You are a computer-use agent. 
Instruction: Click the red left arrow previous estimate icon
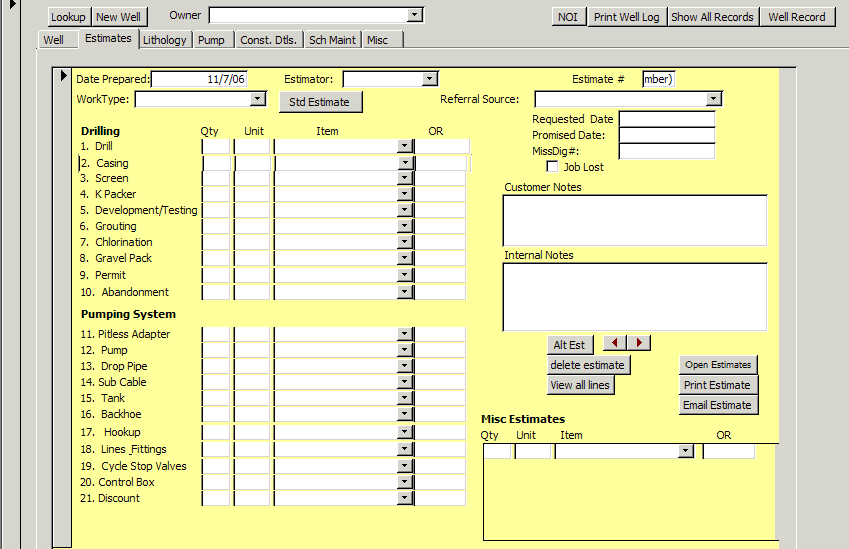point(615,343)
